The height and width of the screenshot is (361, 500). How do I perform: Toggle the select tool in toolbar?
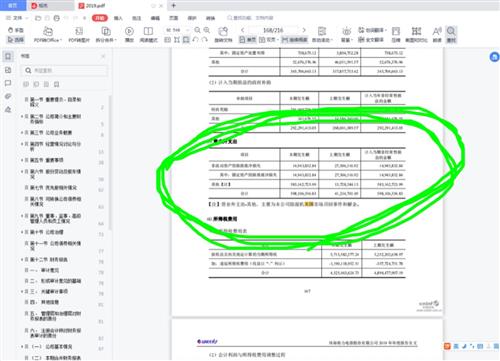[x=15, y=40]
